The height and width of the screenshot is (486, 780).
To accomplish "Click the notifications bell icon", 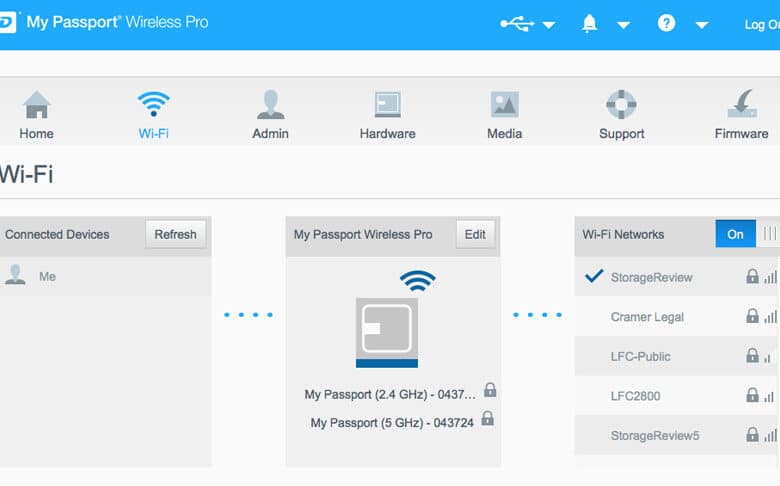I will (589, 23).
